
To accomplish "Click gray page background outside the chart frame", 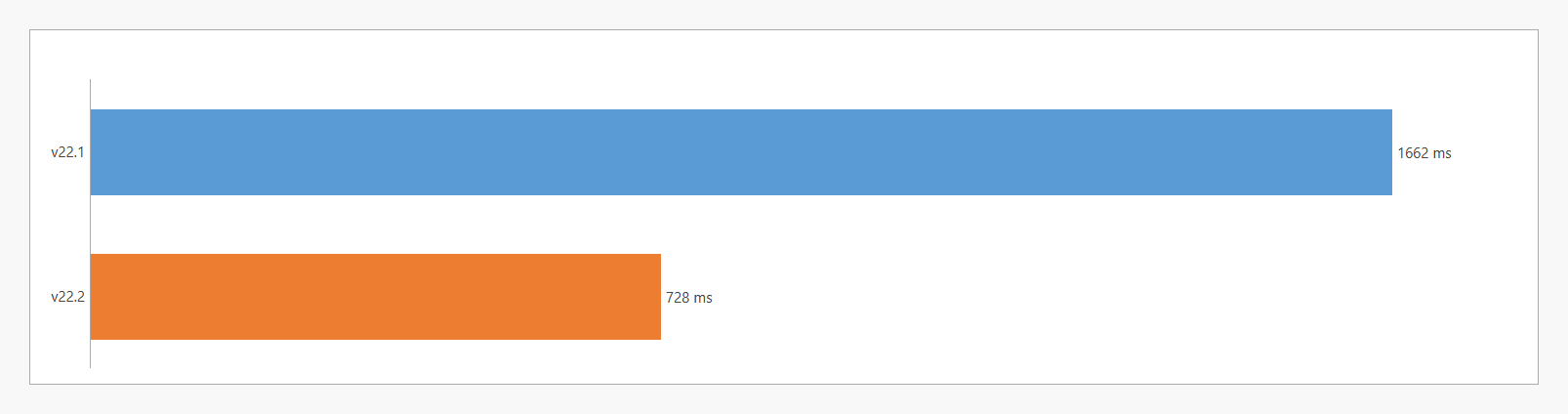I will 781,400.
